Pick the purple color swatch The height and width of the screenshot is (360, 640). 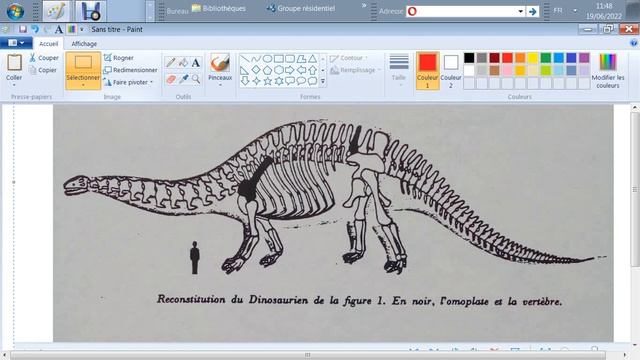coord(584,58)
